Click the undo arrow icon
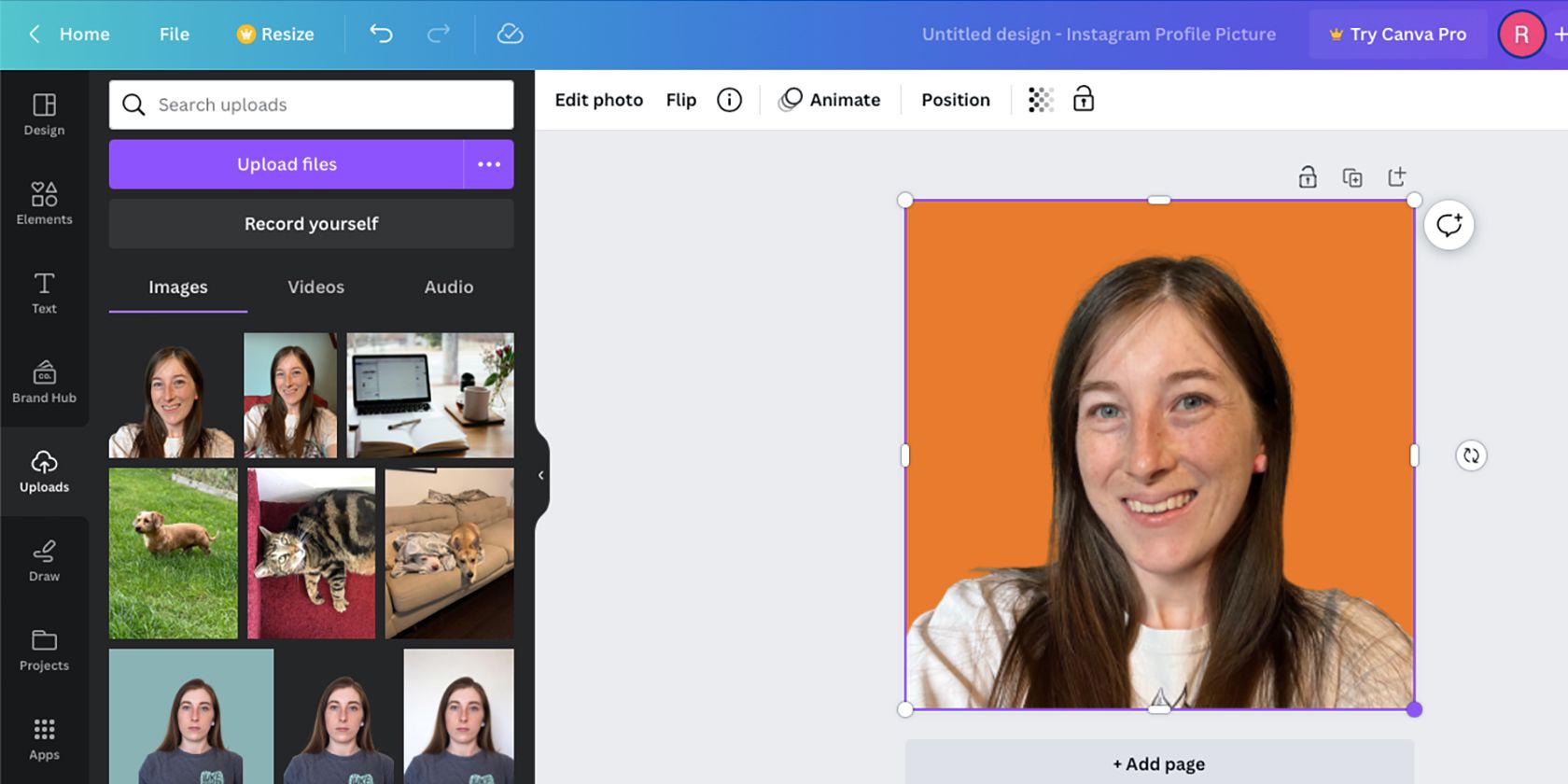 (x=381, y=35)
